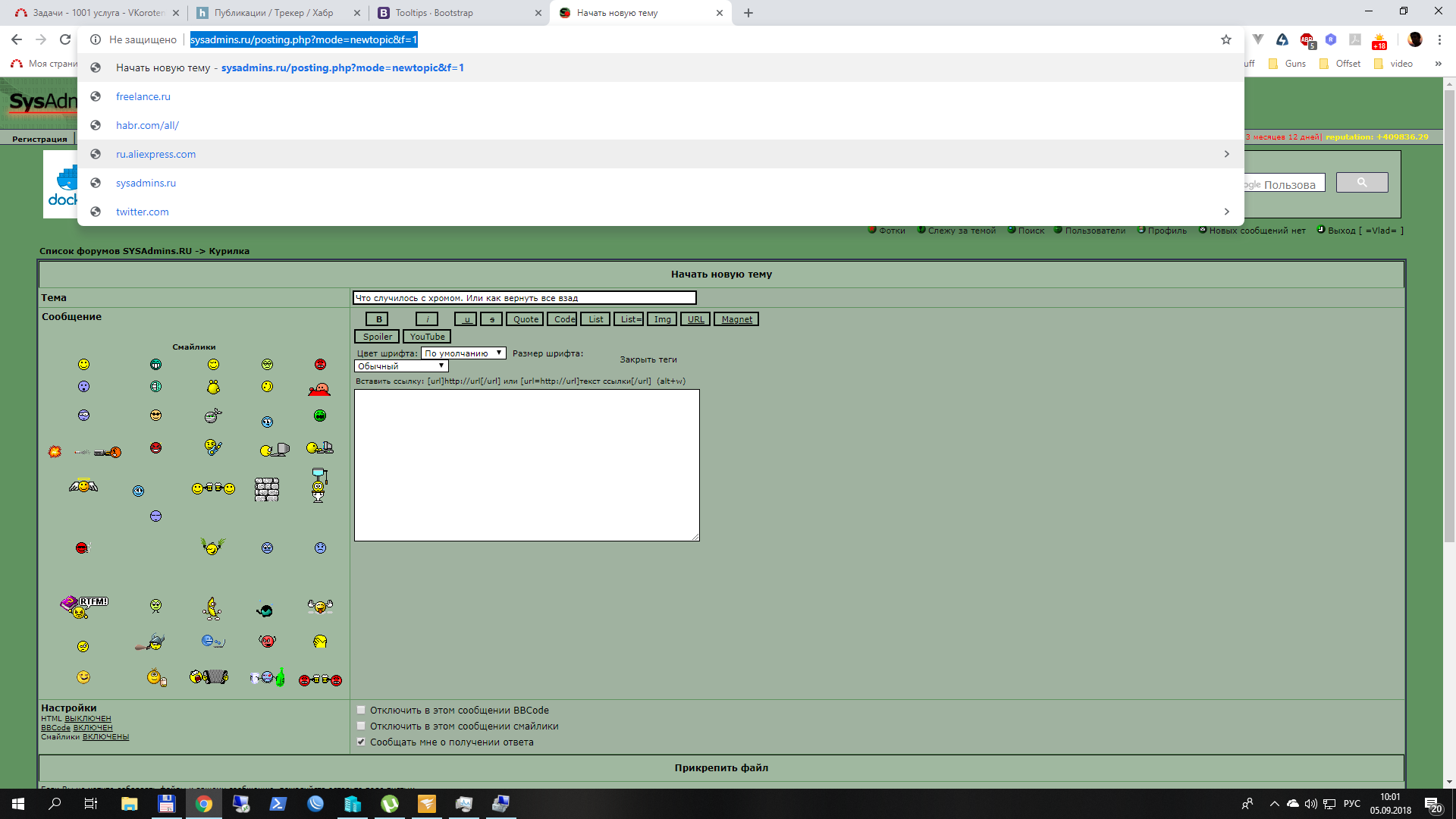Select the freelance.ru suggestion
The height and width of the screenshot is (819, 1456).
[x=661, y=96]
